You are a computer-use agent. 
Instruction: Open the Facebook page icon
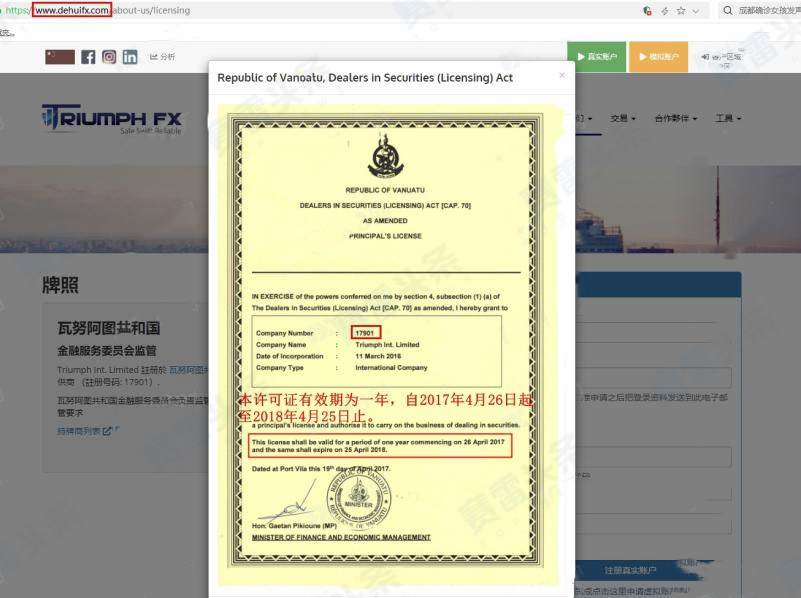click(x=88, y=57)
